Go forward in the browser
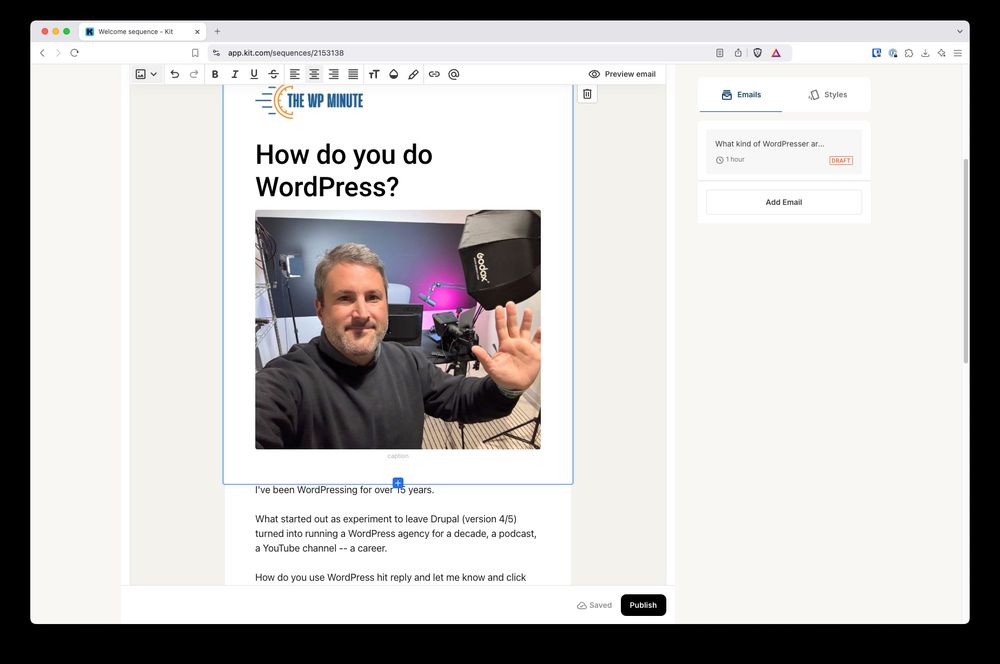Image resolution: width=1000 pixels, height=664 pixels. (58, 53)
